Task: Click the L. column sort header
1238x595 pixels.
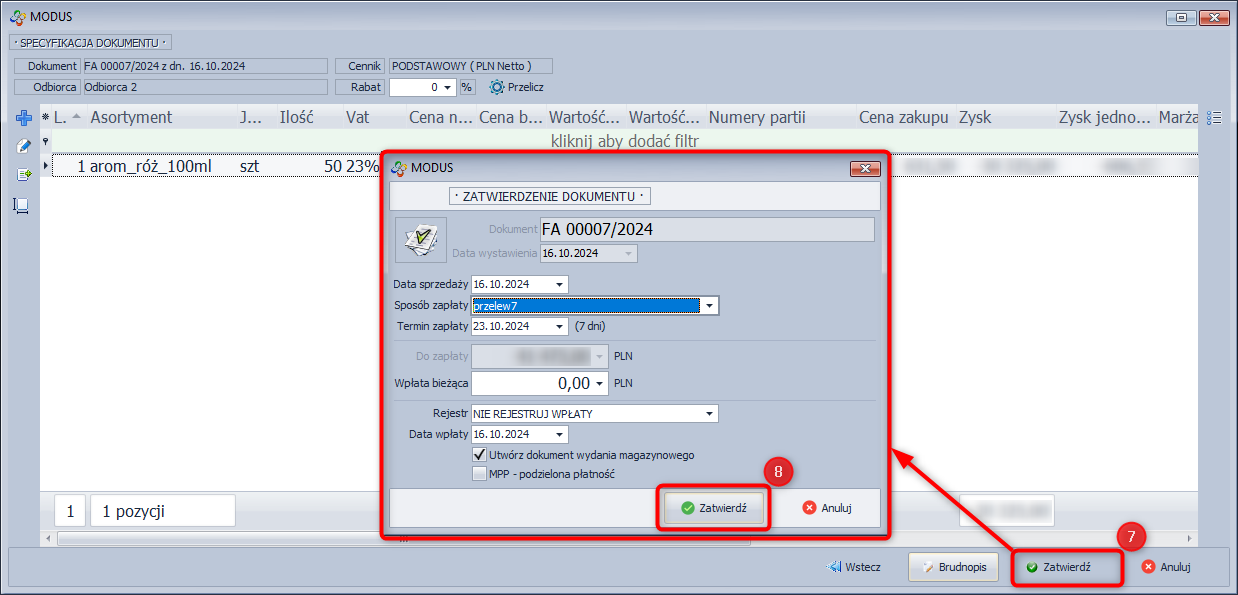Action: click(x=68, y=118)
